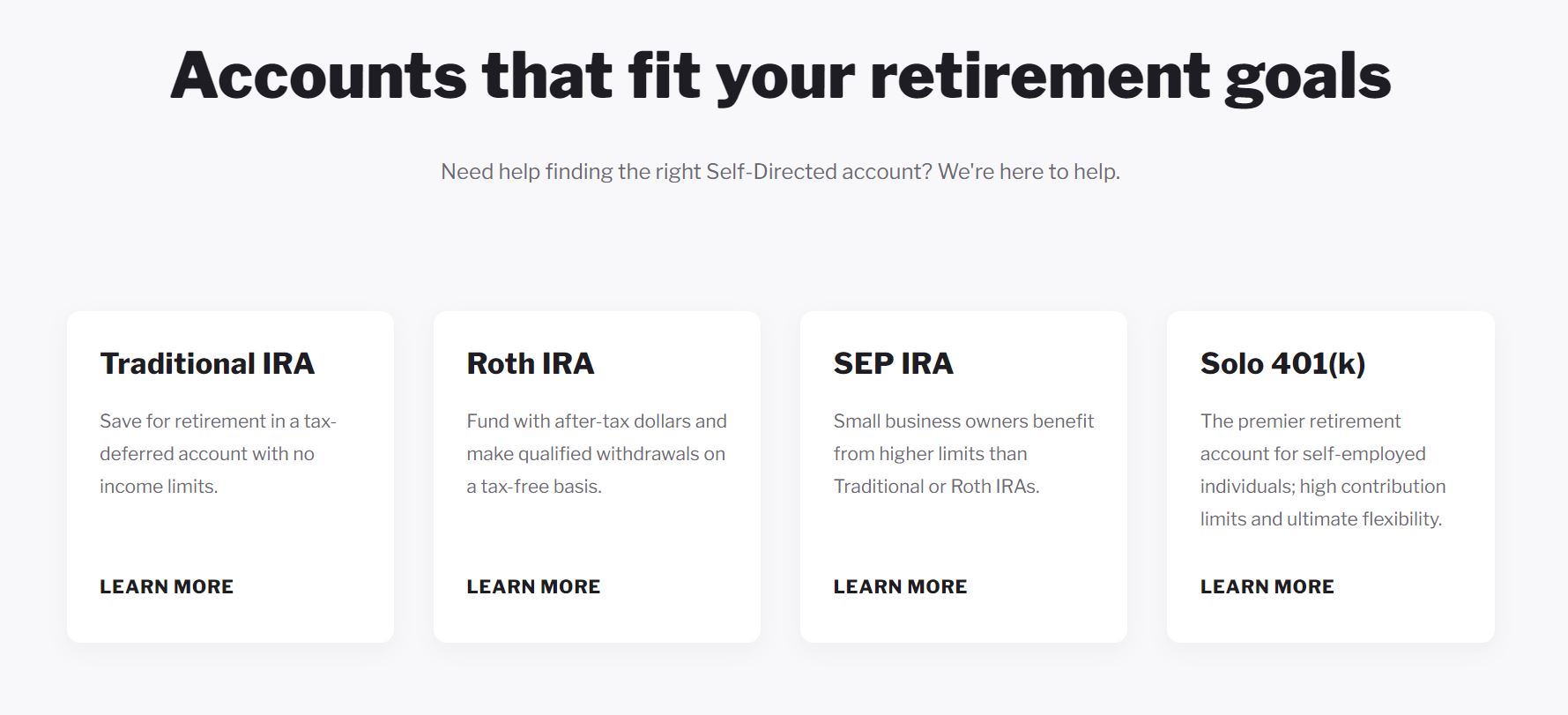Select the SEP IRA heading
Screen dimensions: 1568x715
(893, 363)
